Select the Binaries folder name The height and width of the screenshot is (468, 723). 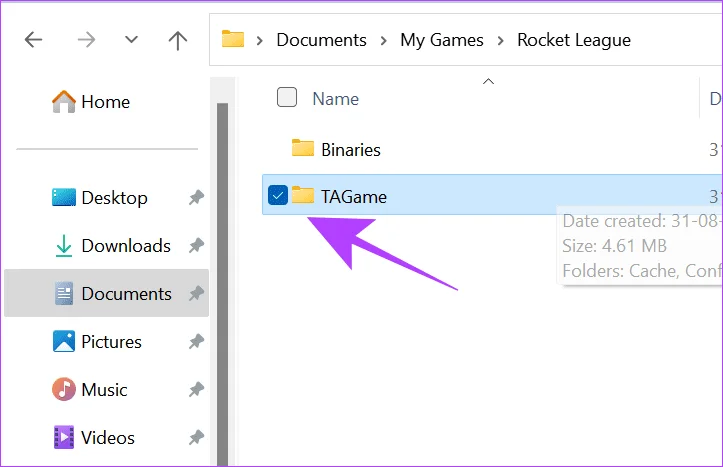click(x=350, y=150)
